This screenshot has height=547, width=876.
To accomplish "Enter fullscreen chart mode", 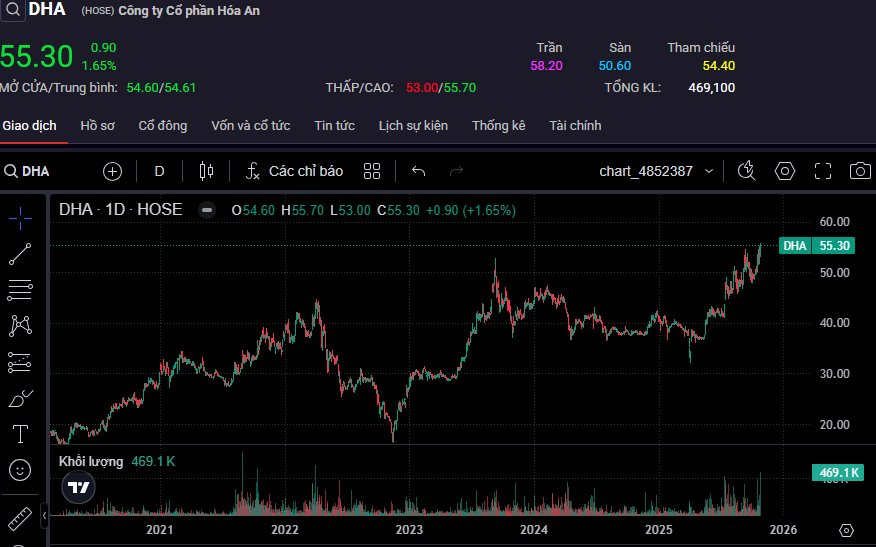I will coord(823,171).
